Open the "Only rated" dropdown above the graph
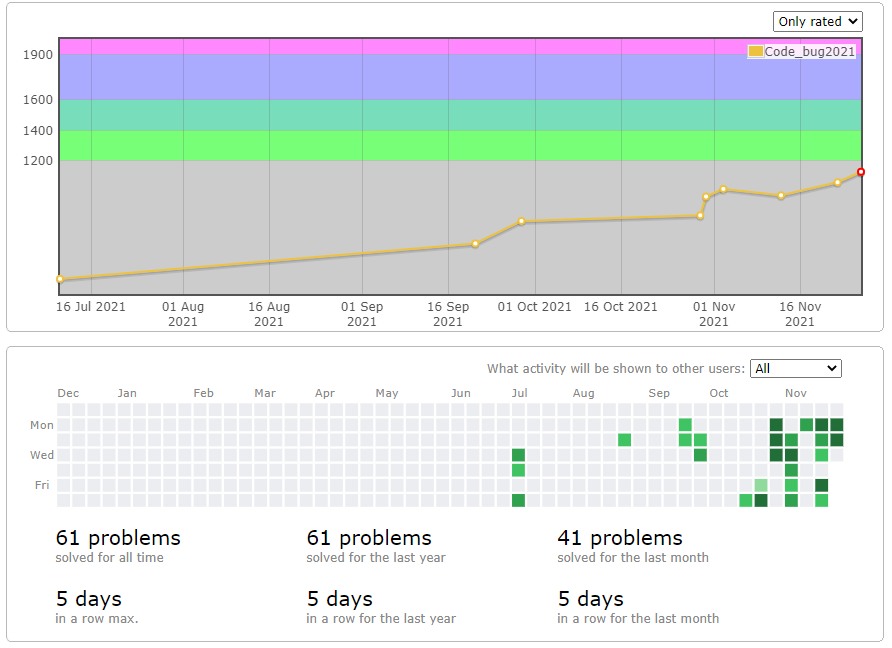892x648 pixels. 817,22
